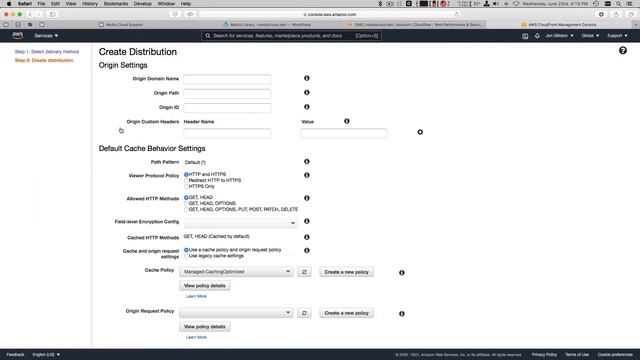The image size is (640, 360).
Task: Open Feedback in footer
Action: click(16, 355)
